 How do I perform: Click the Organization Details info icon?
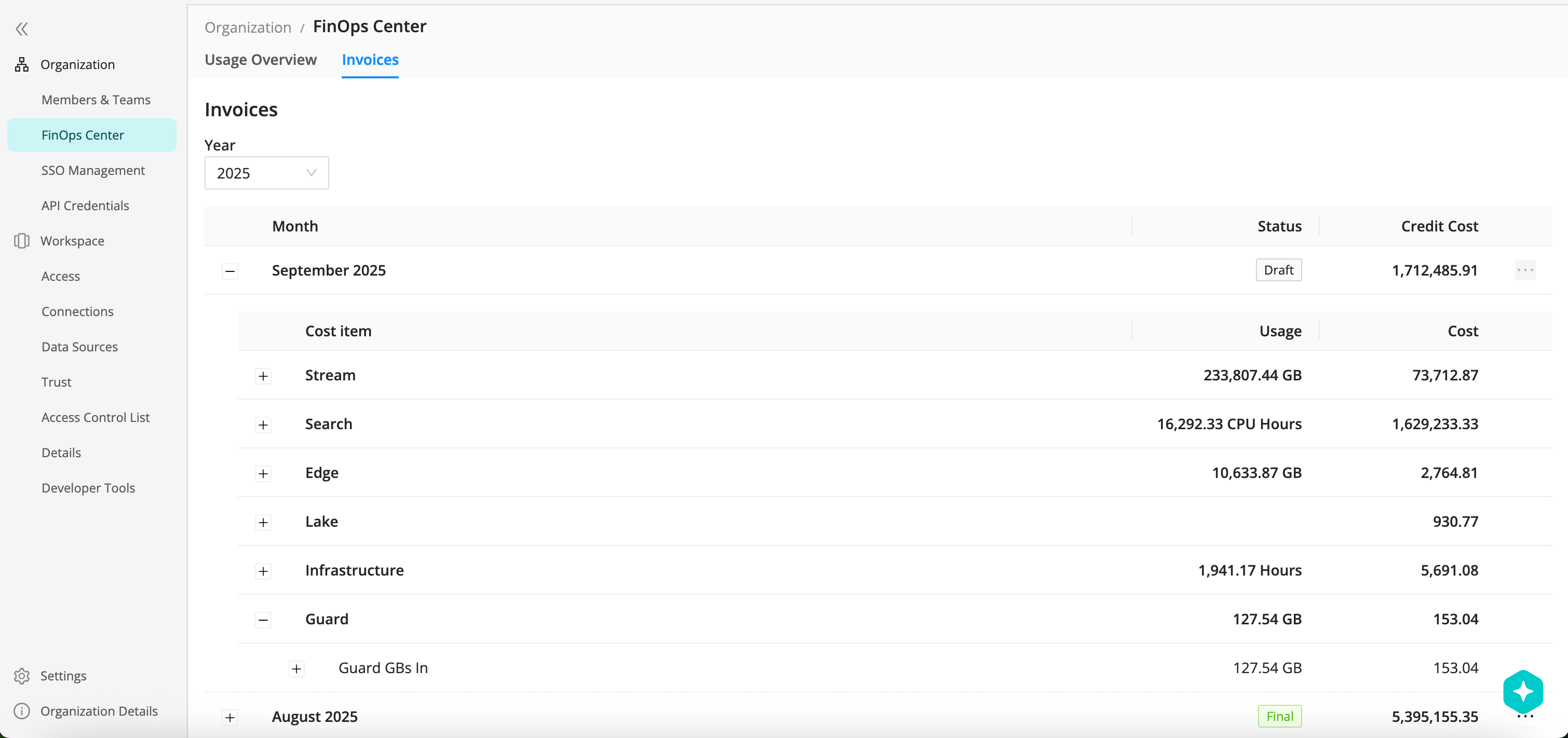pos(22,711)
